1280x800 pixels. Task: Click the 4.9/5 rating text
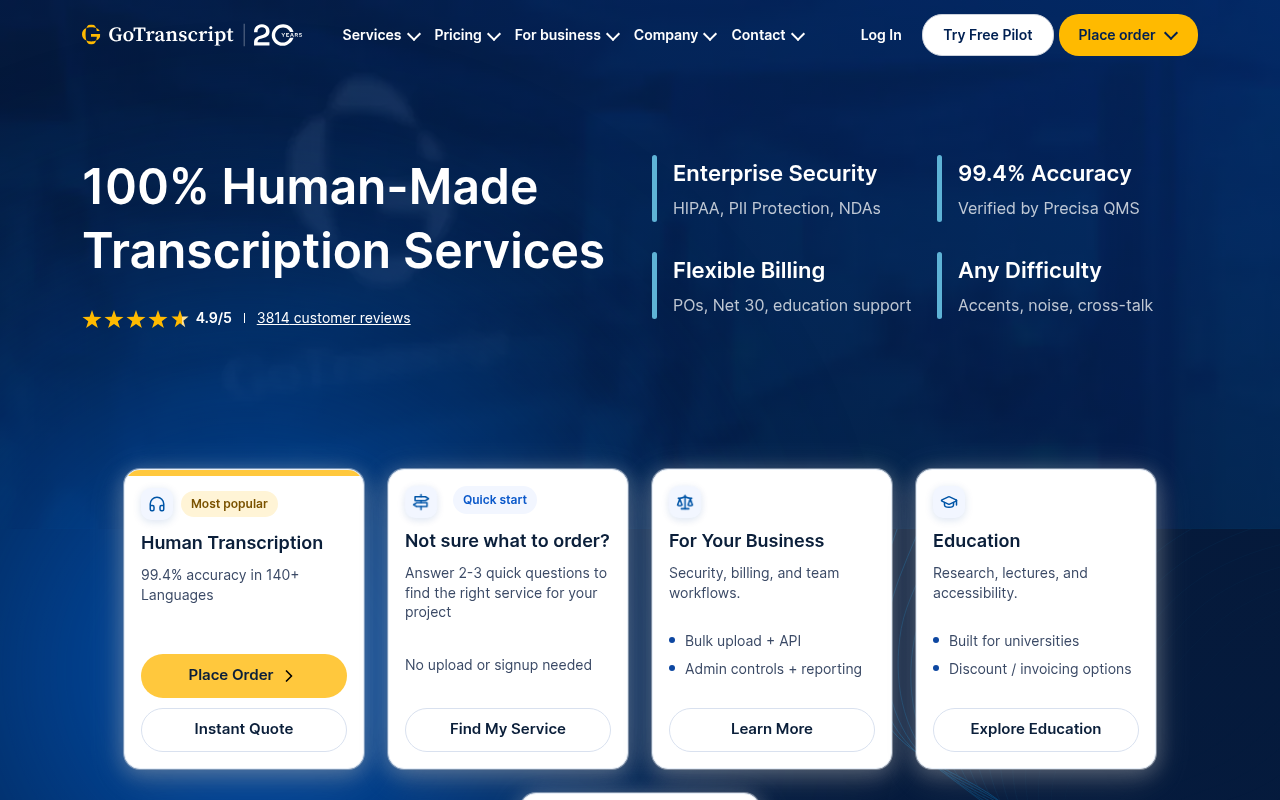[x=214, y=318]
